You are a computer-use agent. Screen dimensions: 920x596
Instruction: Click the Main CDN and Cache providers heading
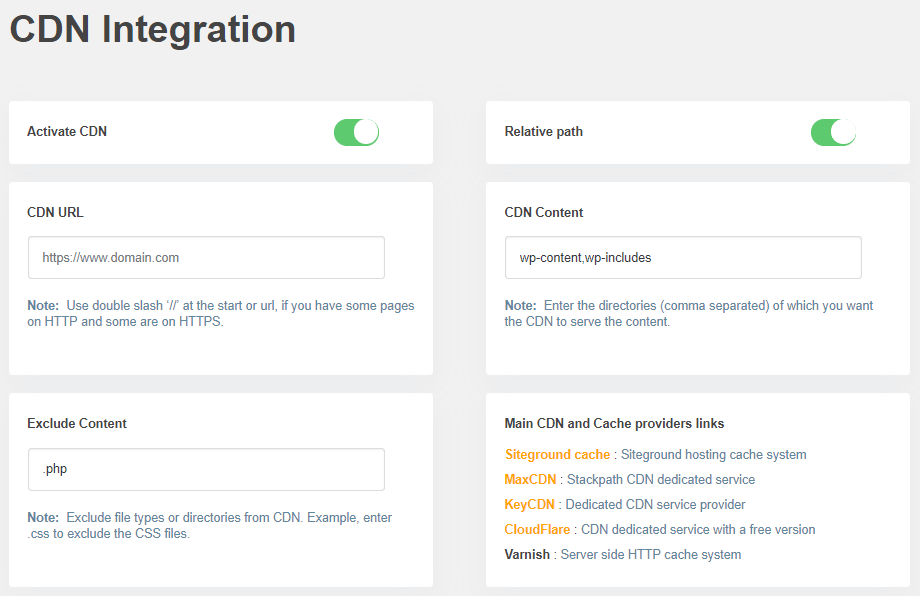tap(614, 423)
